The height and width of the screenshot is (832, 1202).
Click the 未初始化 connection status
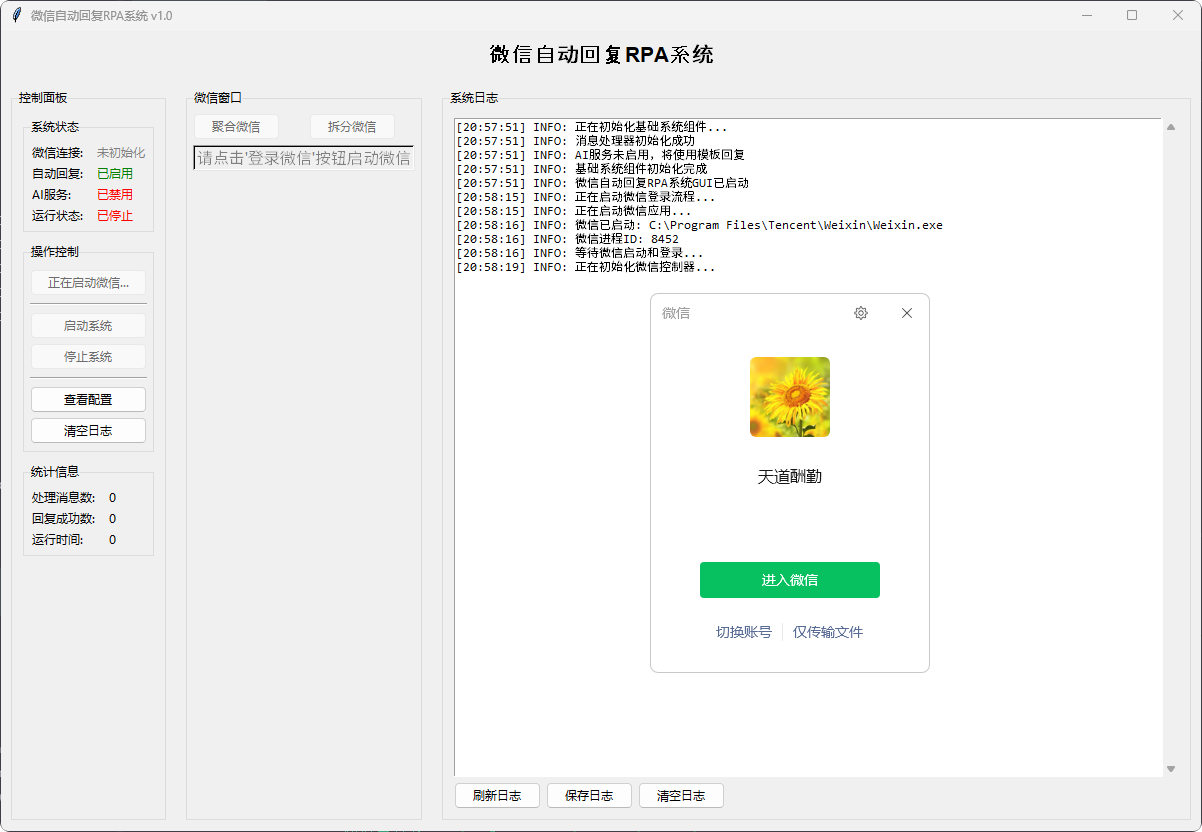pyautogui.click(x=121, y=153)
